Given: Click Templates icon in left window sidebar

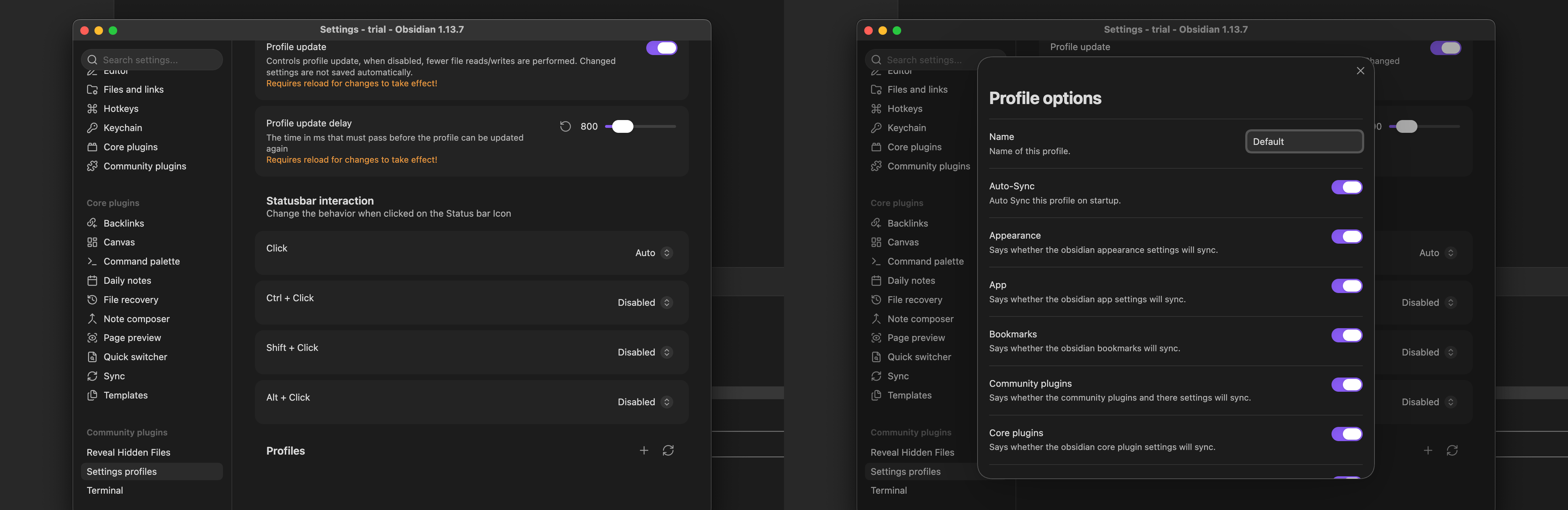Looking at the screenshot, I should 92,395.
